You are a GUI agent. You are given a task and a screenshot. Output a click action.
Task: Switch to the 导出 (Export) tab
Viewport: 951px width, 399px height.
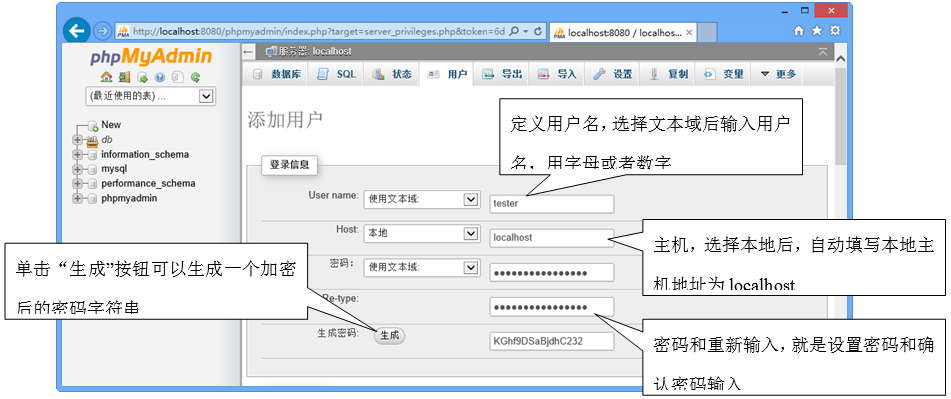(502, 75)
